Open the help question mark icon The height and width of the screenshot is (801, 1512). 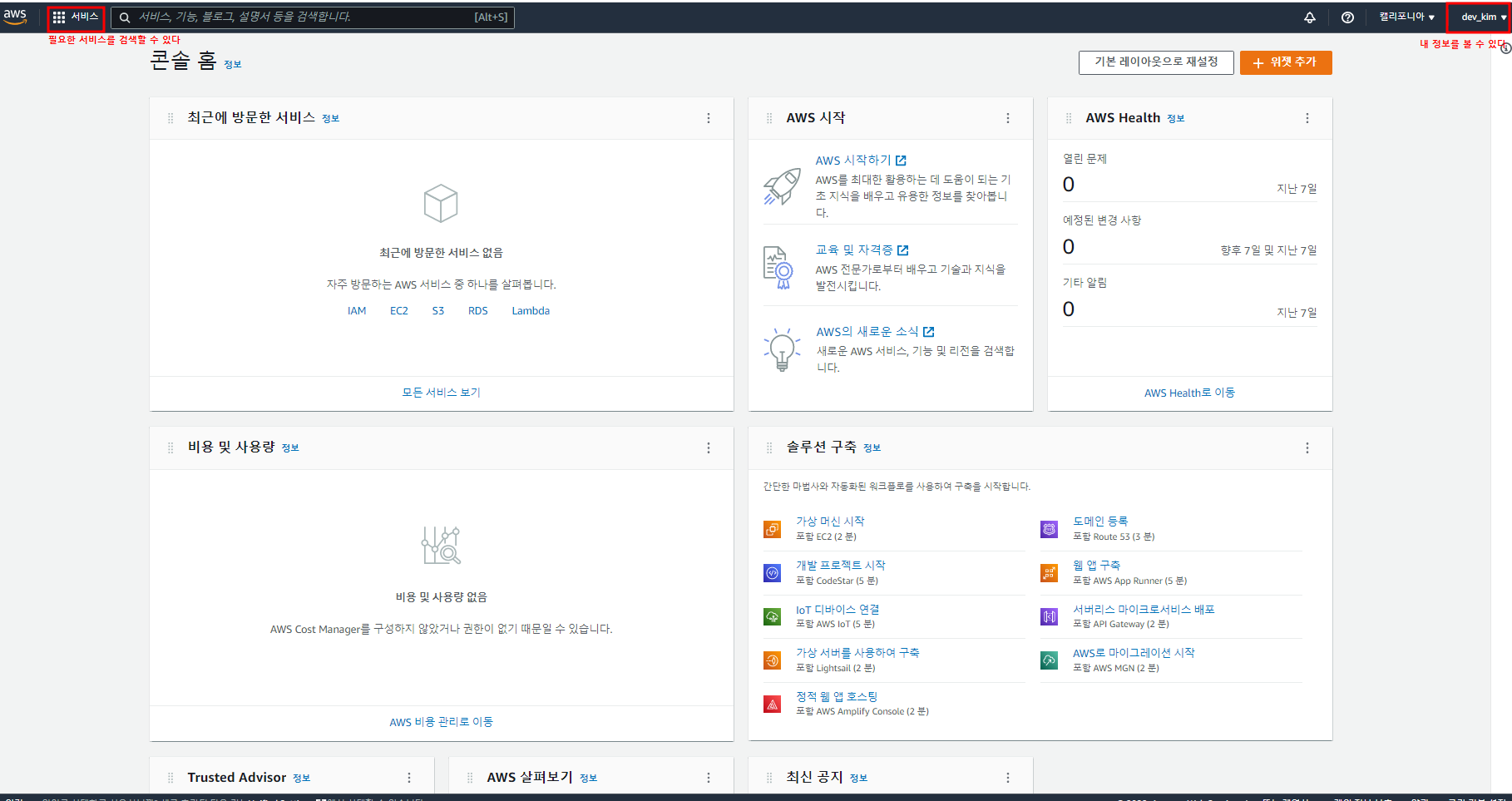click(1347, 17)
